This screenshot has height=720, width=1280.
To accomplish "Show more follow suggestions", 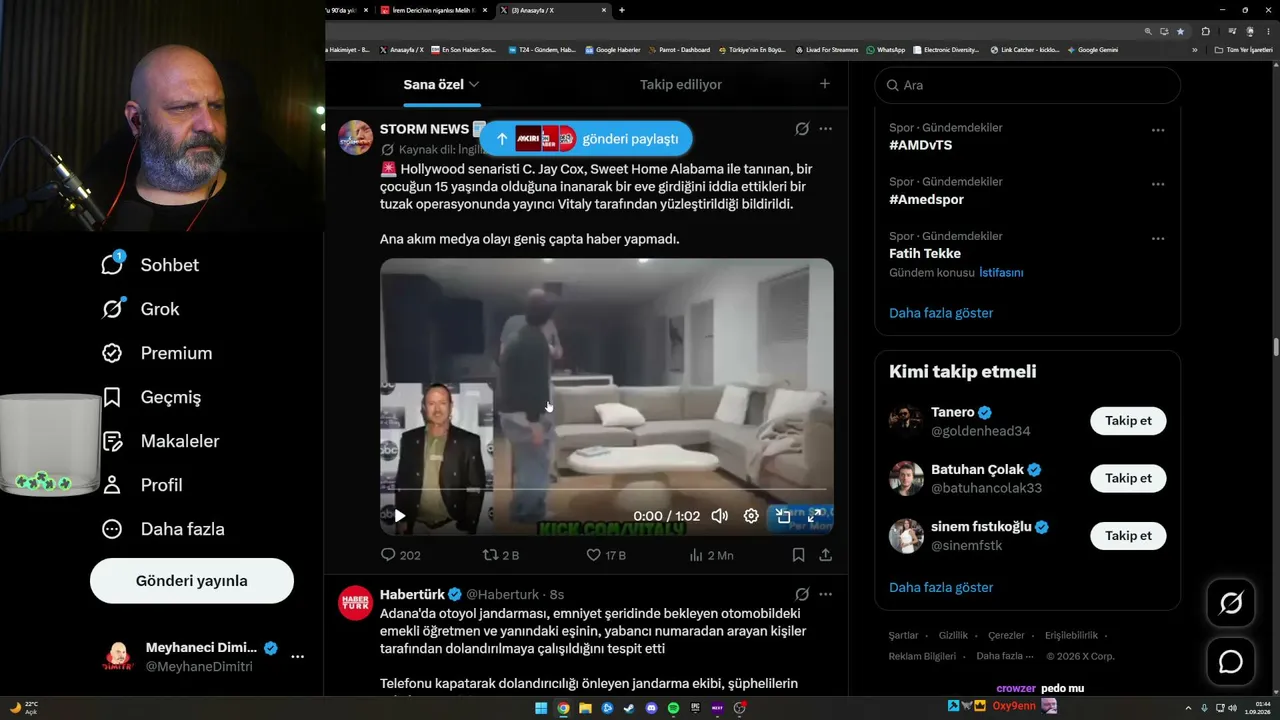I will tap(941, 587).
